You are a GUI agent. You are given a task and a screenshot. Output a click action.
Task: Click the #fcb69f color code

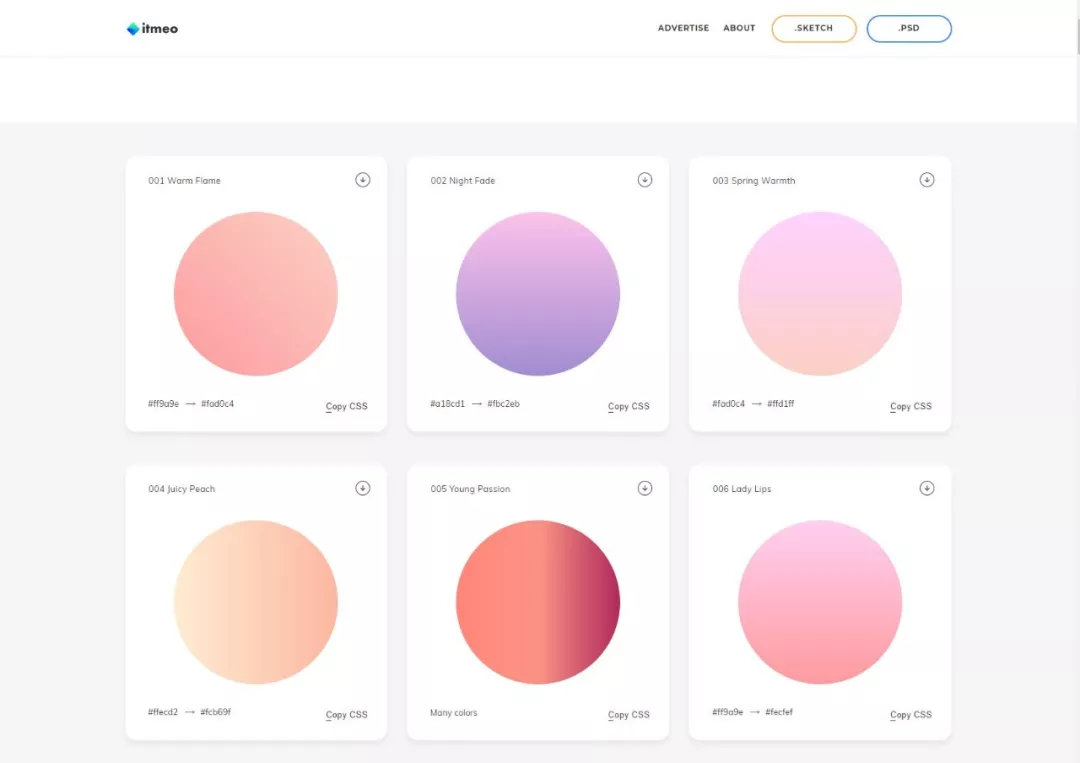click(216, 712)
